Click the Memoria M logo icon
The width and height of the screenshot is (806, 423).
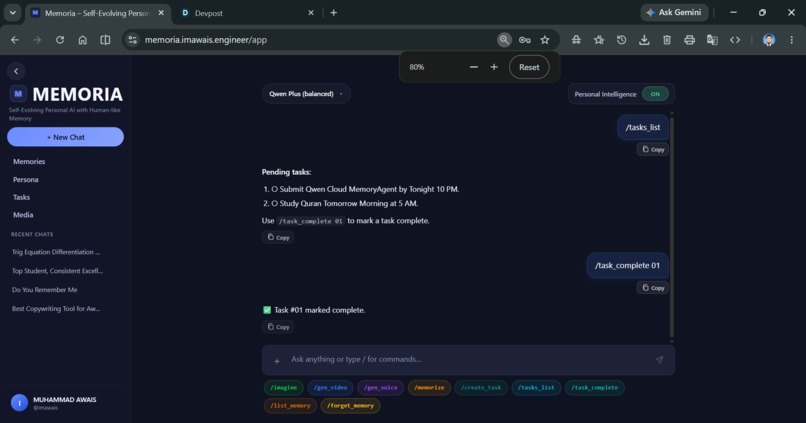[x=18, y=94]
